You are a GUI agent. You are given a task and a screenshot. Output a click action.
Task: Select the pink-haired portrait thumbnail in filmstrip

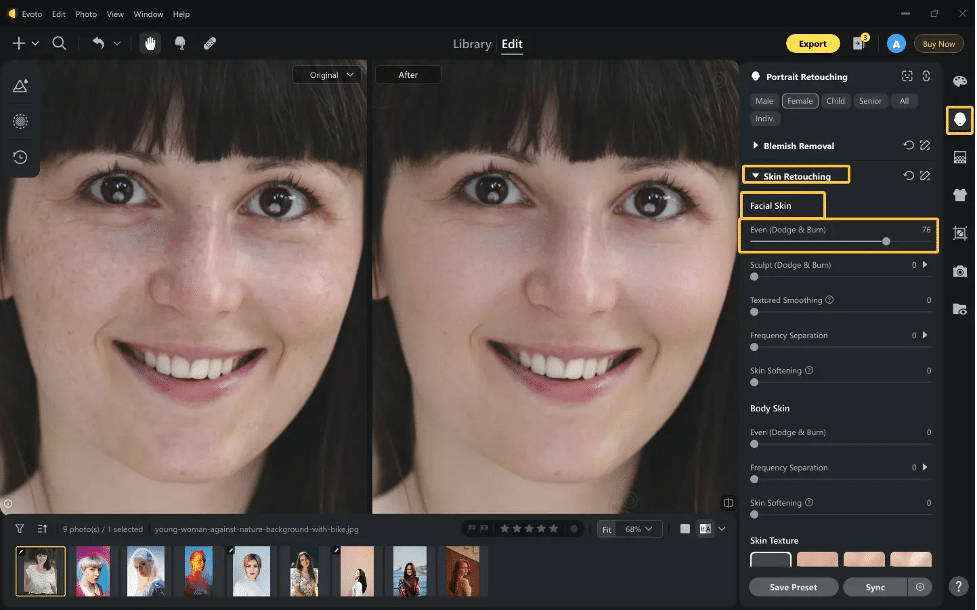tap(93, 570)
